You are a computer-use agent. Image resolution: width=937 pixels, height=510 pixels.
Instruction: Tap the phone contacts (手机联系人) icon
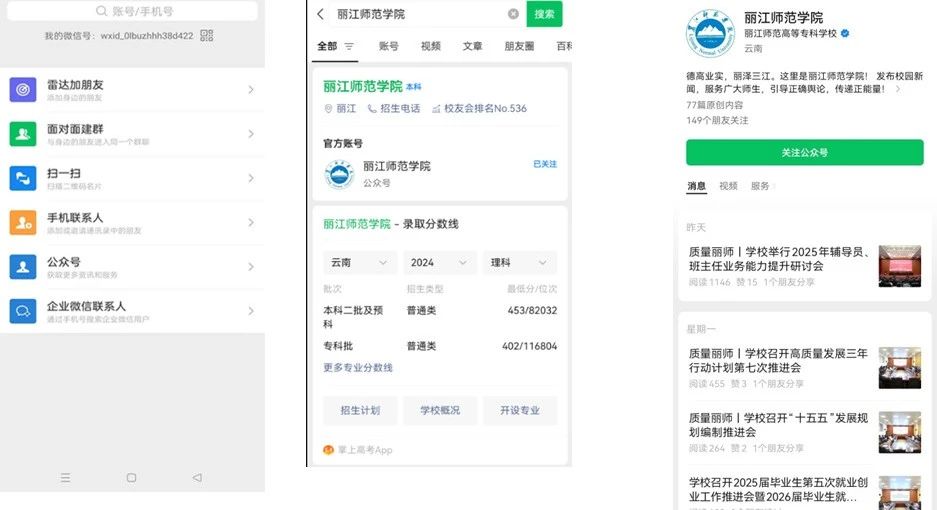(x=23, y=222)
